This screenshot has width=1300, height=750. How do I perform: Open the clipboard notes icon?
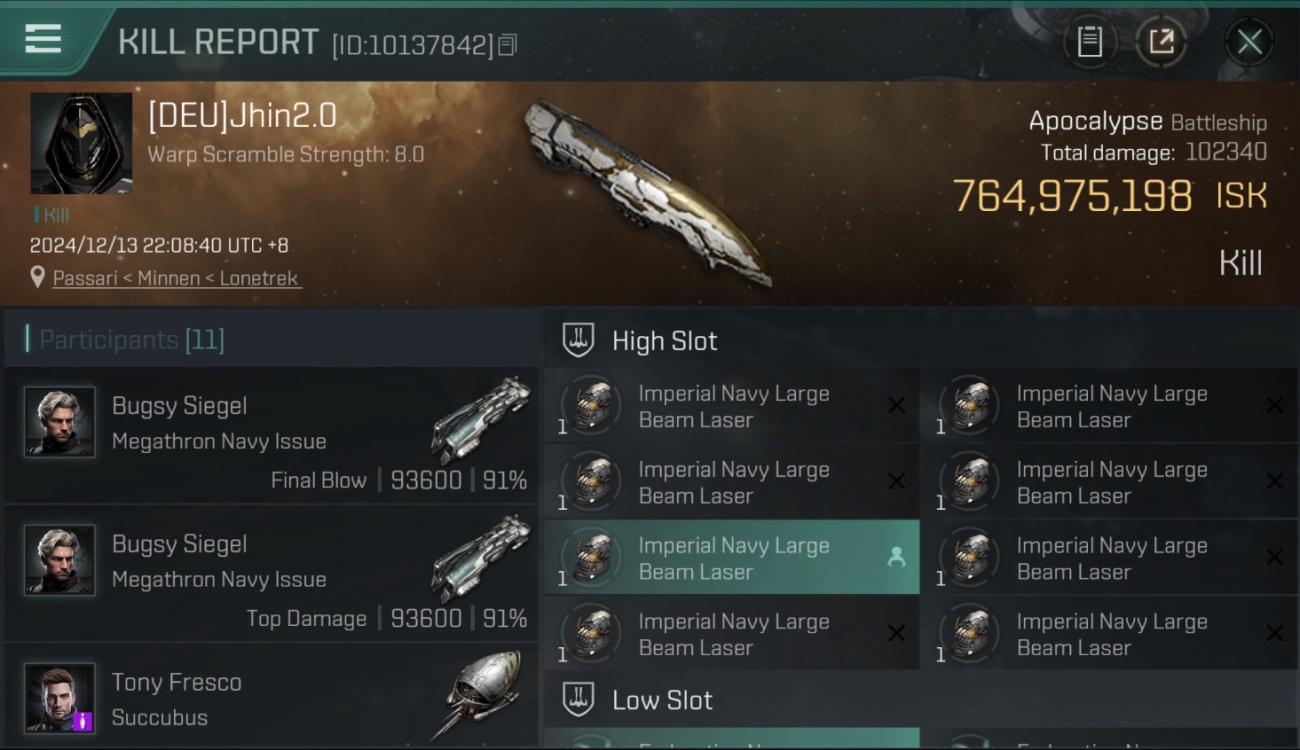(x=1089, y=42)
